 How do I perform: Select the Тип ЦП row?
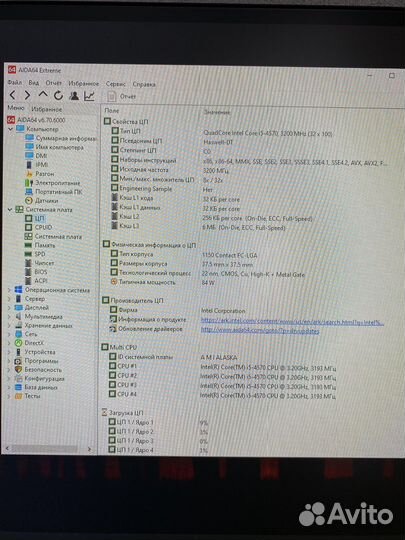click(x=222, y=132)
